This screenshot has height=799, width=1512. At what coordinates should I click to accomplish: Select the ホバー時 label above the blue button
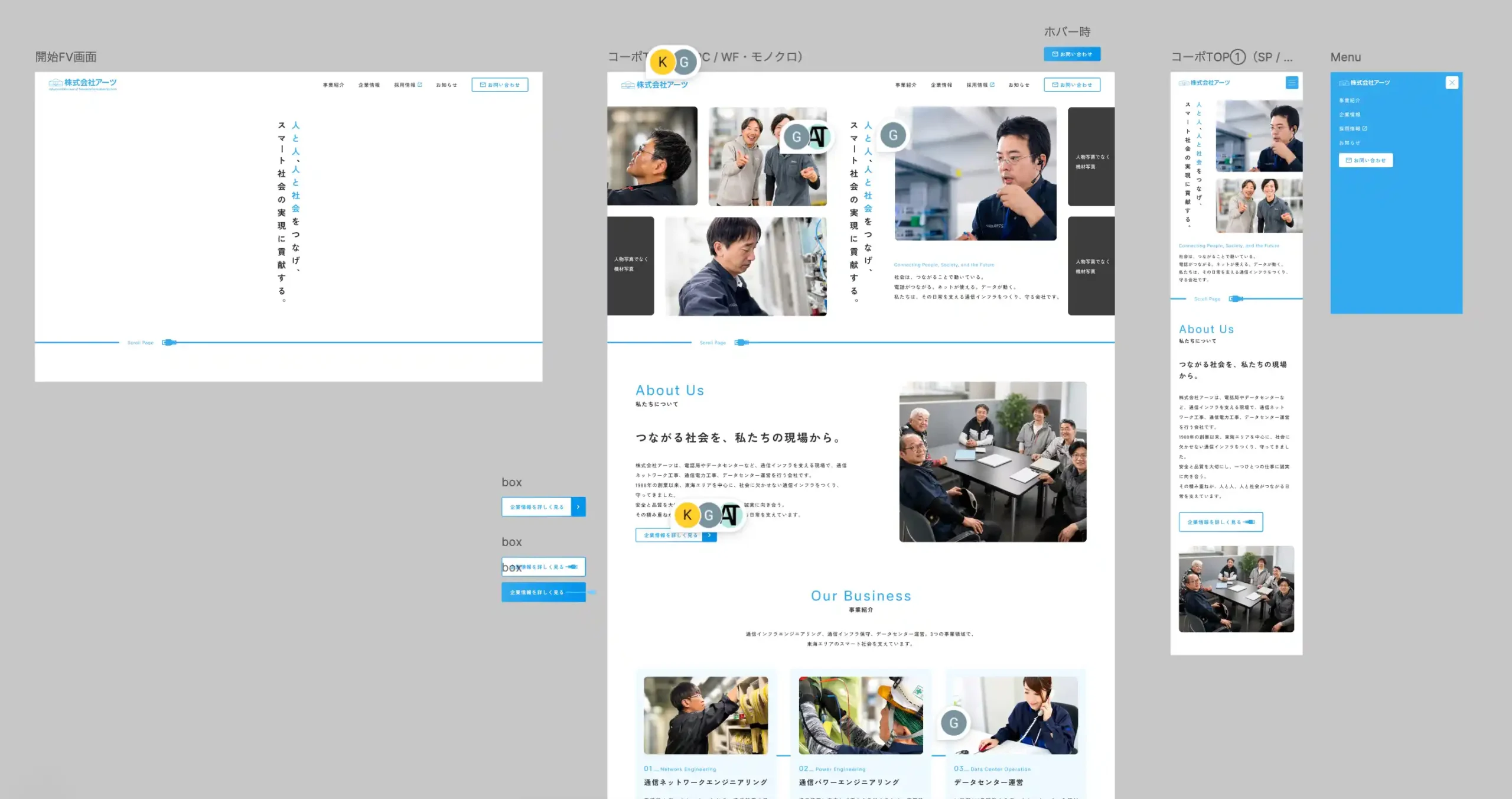pos(1067,31)
